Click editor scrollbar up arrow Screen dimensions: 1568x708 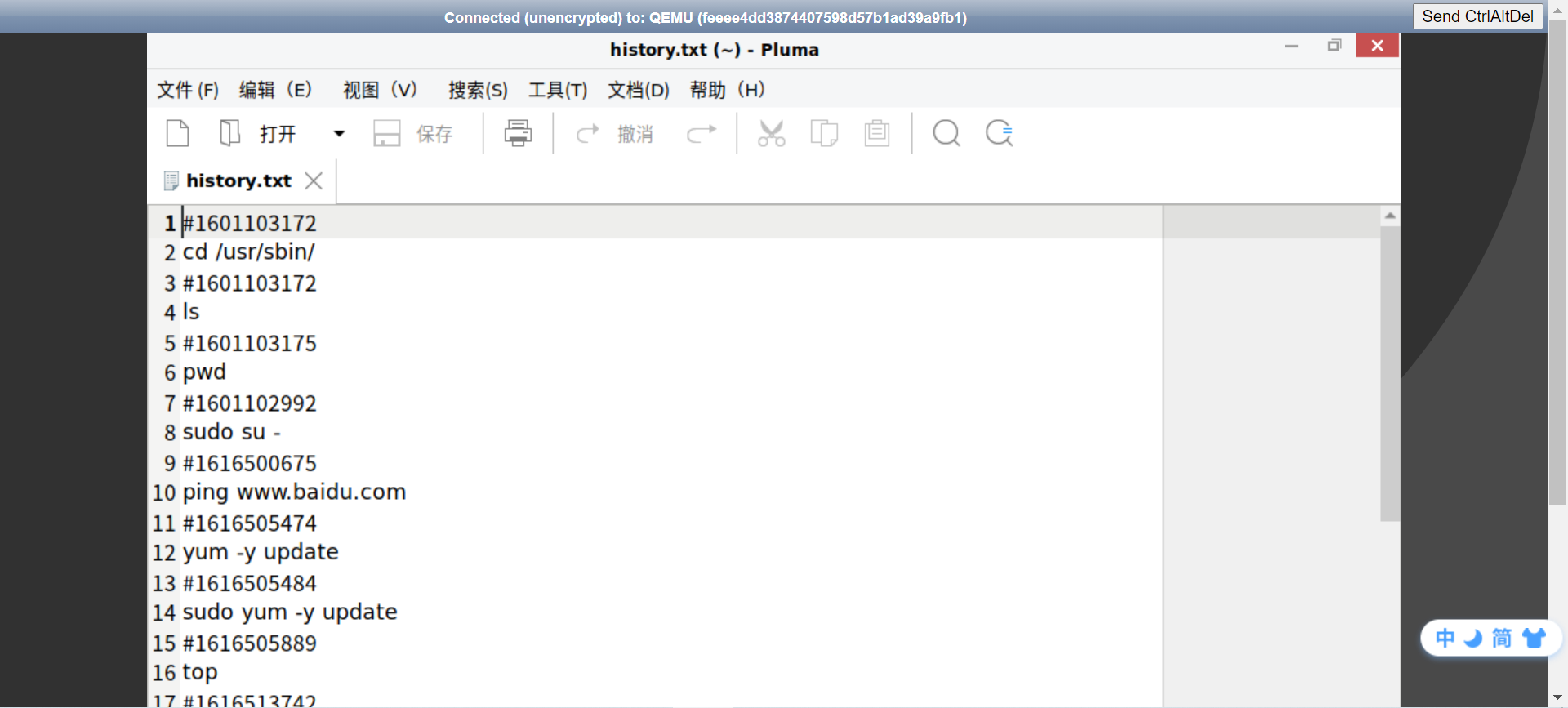click(1390, 216)
